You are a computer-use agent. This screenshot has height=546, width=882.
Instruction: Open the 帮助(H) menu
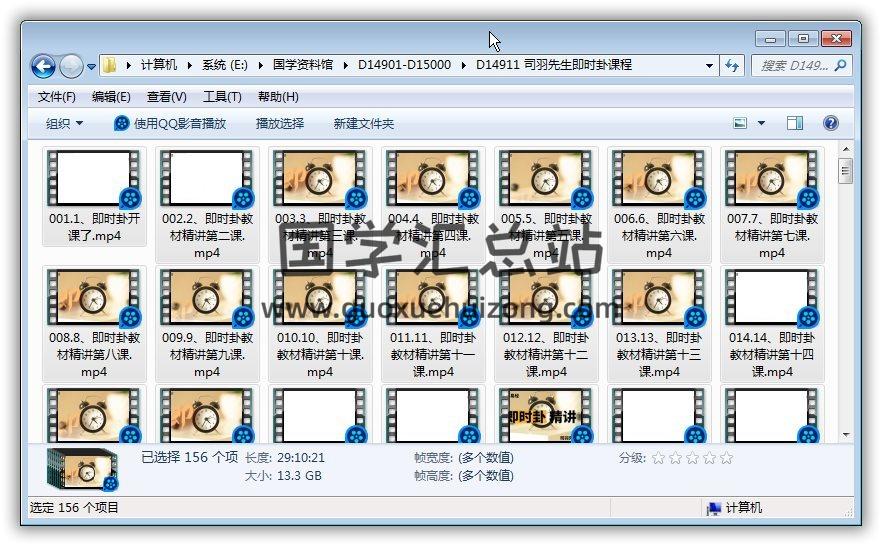[278, 97]
